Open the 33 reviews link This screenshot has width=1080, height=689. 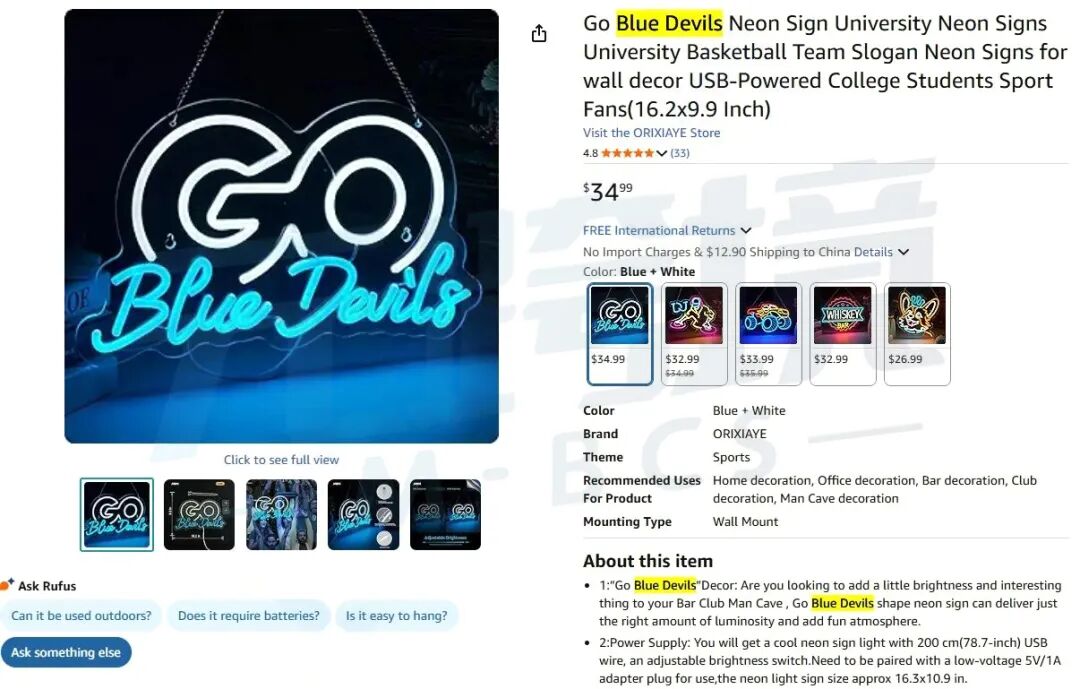coord(680,153)
